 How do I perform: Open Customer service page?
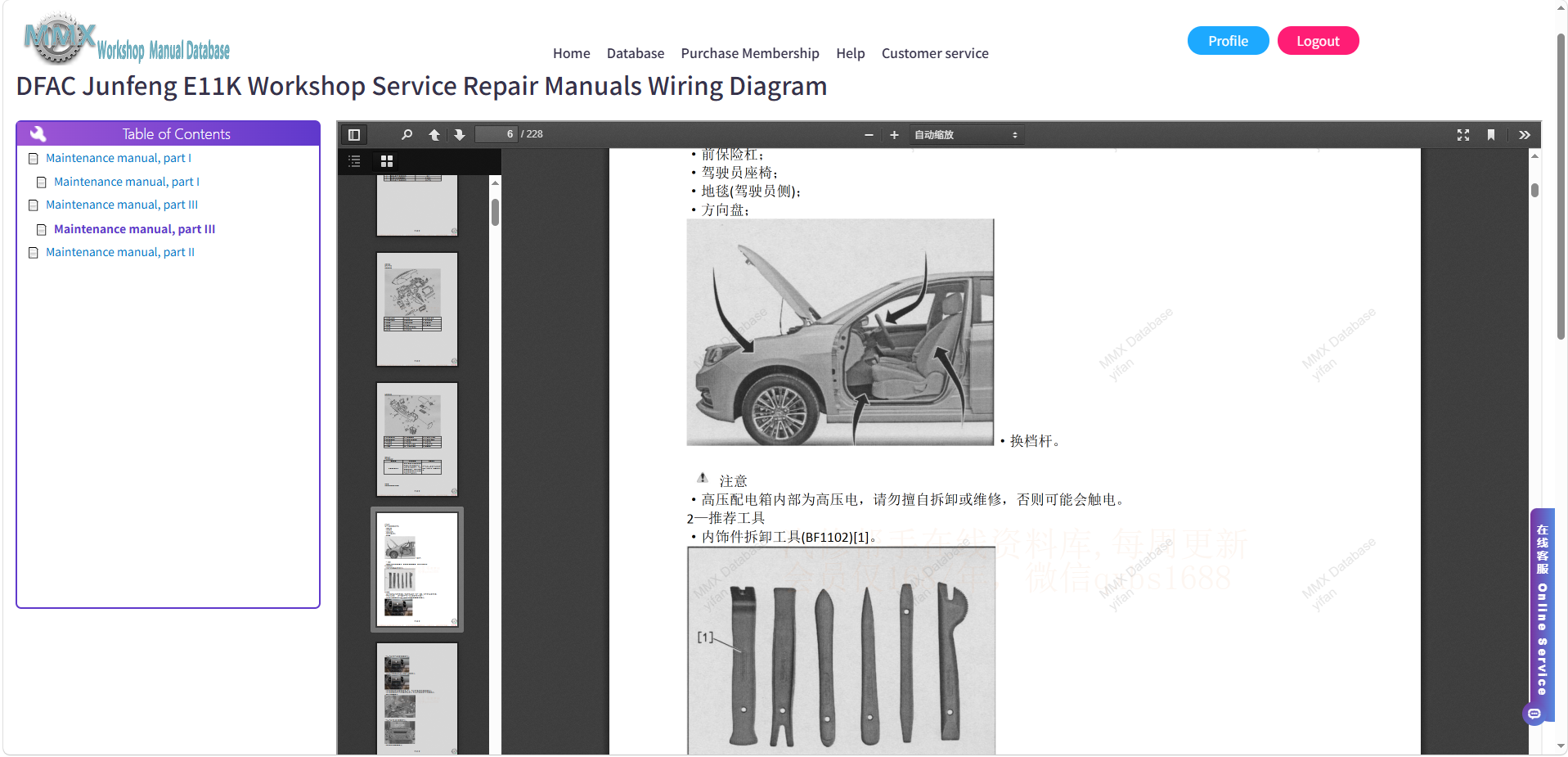(x=935, y=53)
